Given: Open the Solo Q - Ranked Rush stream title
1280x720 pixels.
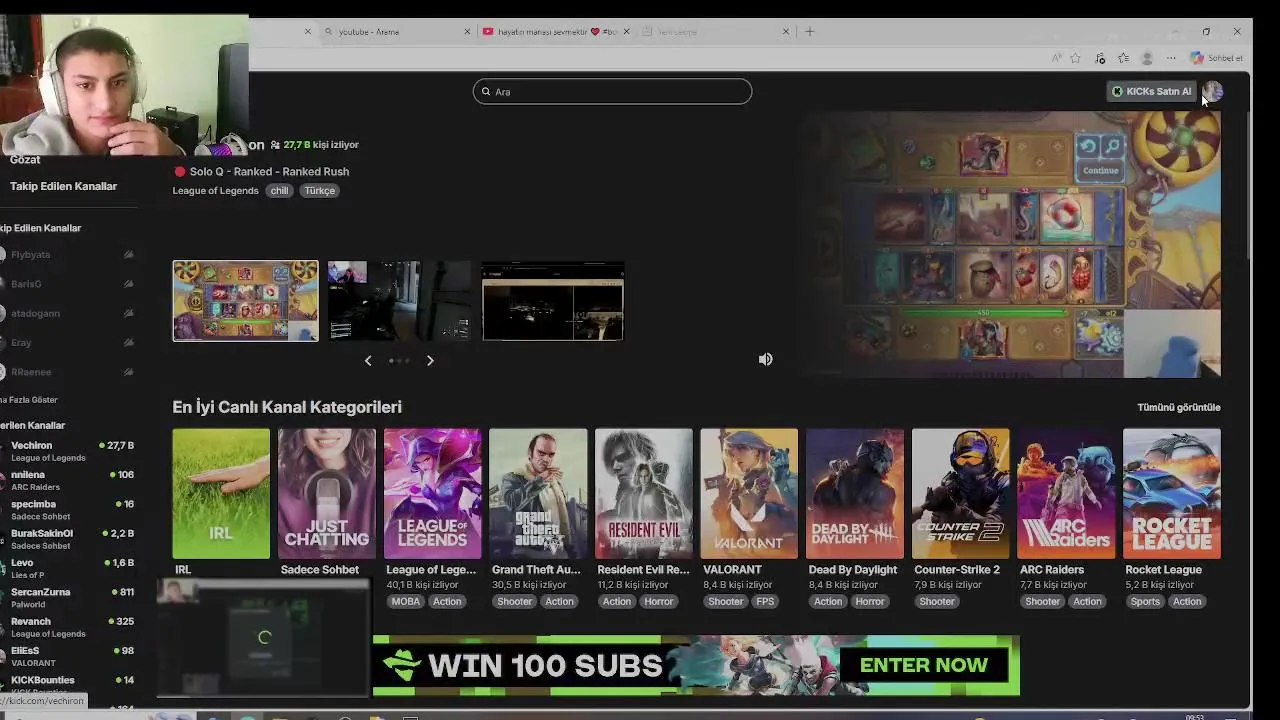Looking at the screenshot, I should click(x=269, y=172).
